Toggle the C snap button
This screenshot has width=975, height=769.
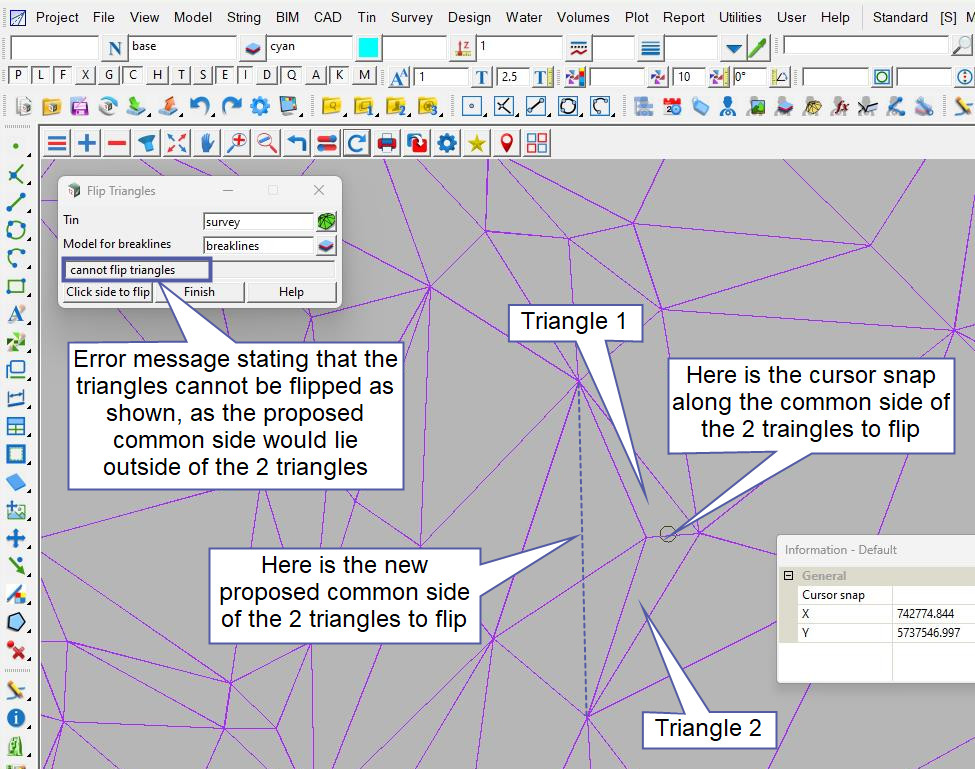132,76
